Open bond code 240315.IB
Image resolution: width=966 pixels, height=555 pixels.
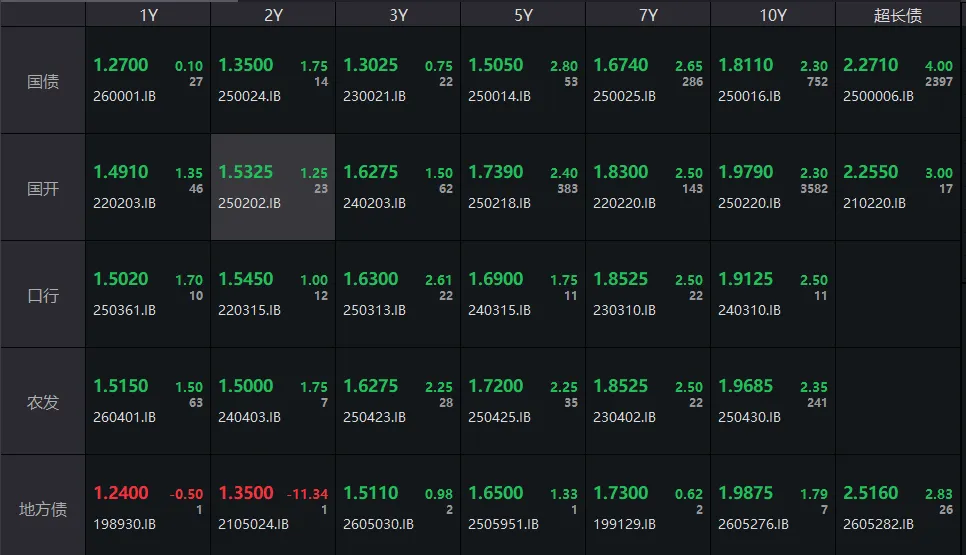(500, 310)
